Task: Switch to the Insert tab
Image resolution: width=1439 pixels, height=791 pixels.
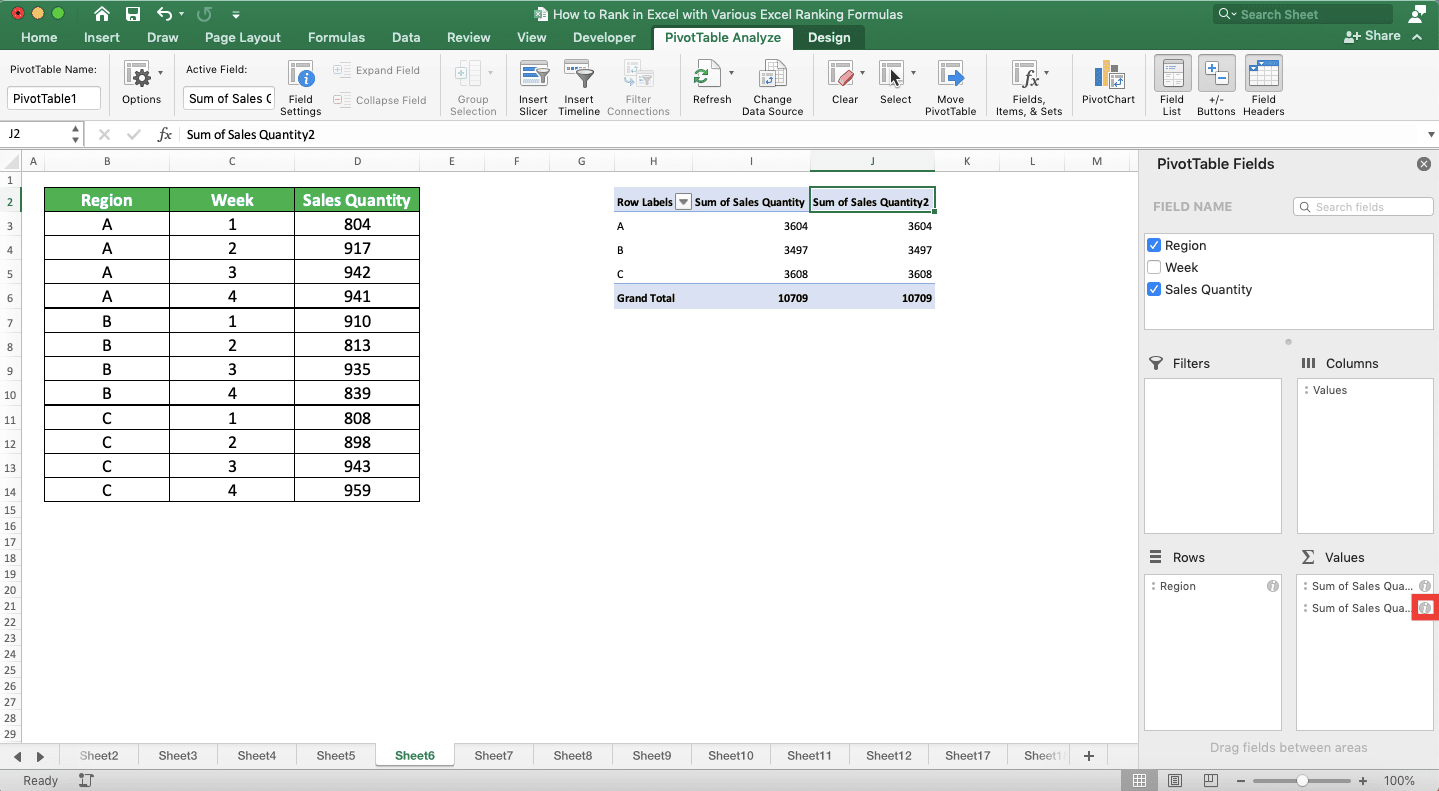Action: (x=102, y=37)
